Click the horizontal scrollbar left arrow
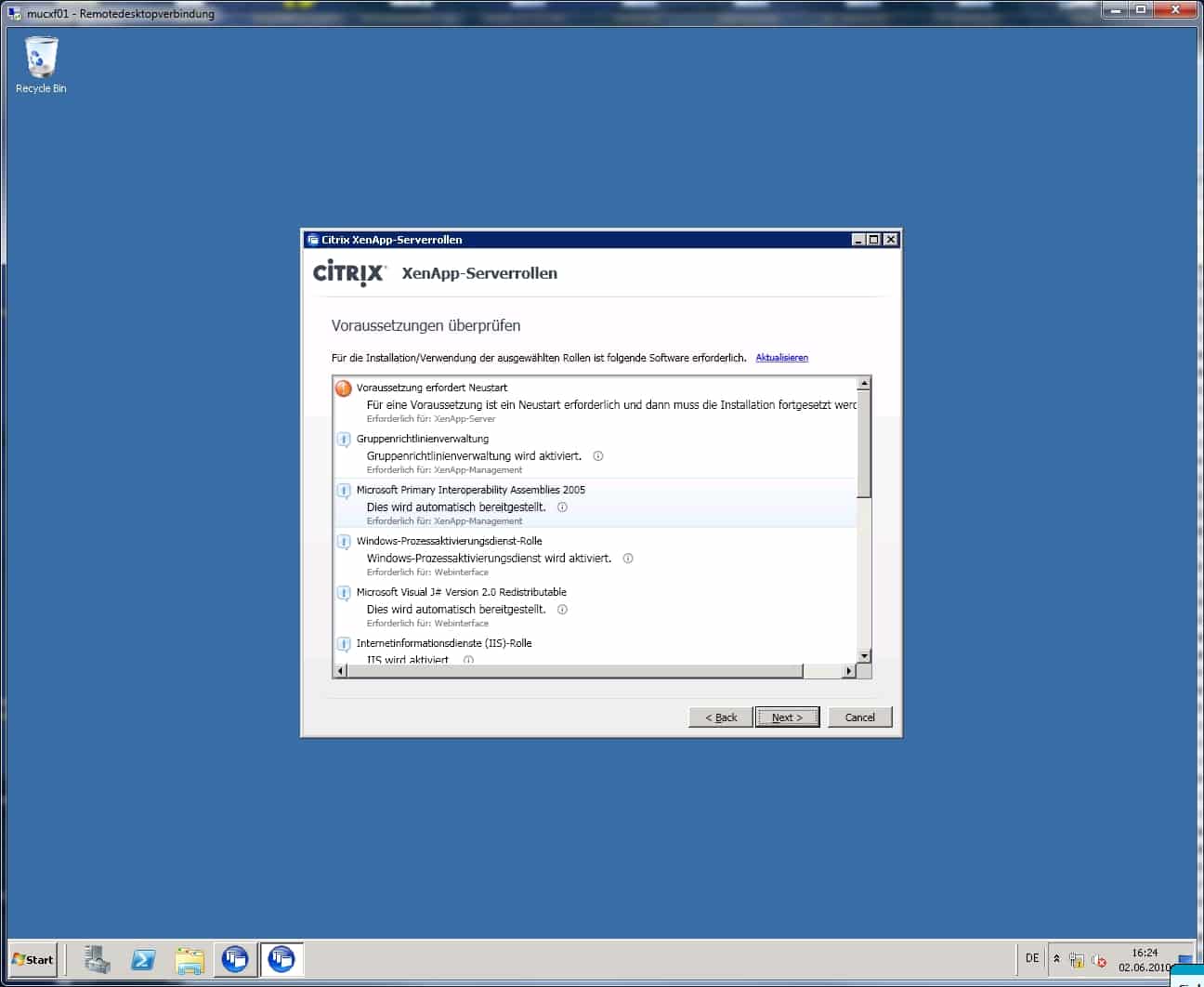 (340, 671)
